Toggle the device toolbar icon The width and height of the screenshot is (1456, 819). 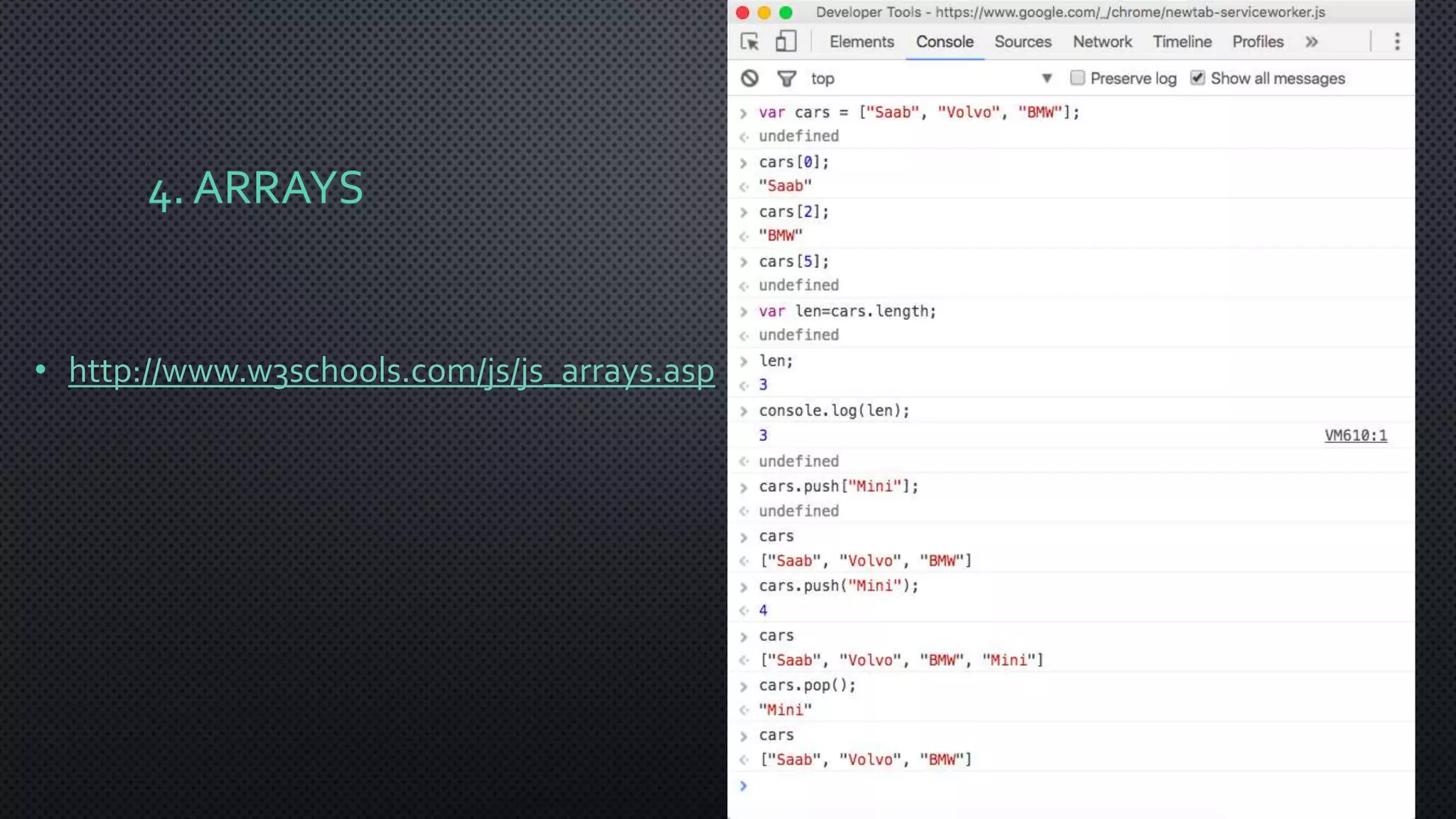coord(786,42)
